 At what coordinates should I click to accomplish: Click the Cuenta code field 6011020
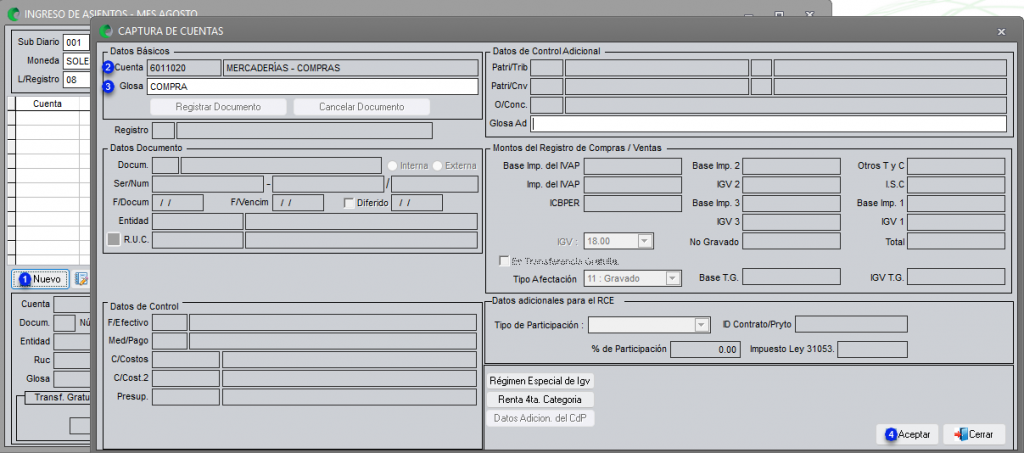pos(184,68)
